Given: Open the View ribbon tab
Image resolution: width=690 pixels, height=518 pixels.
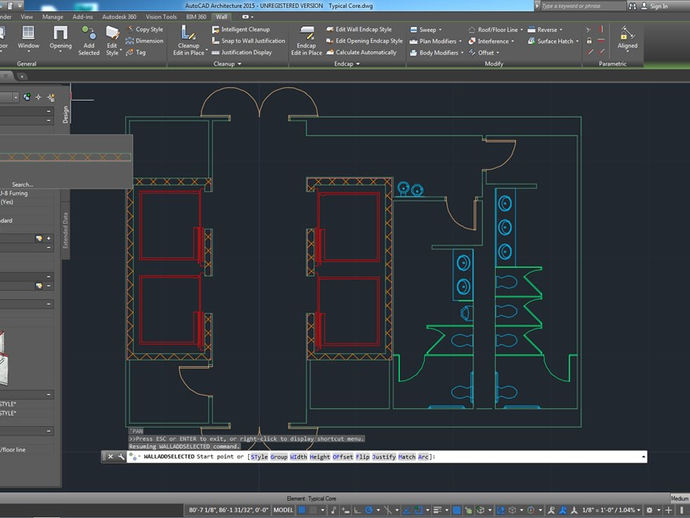Looking at the screenshot, I should click(x=27, y=17).
